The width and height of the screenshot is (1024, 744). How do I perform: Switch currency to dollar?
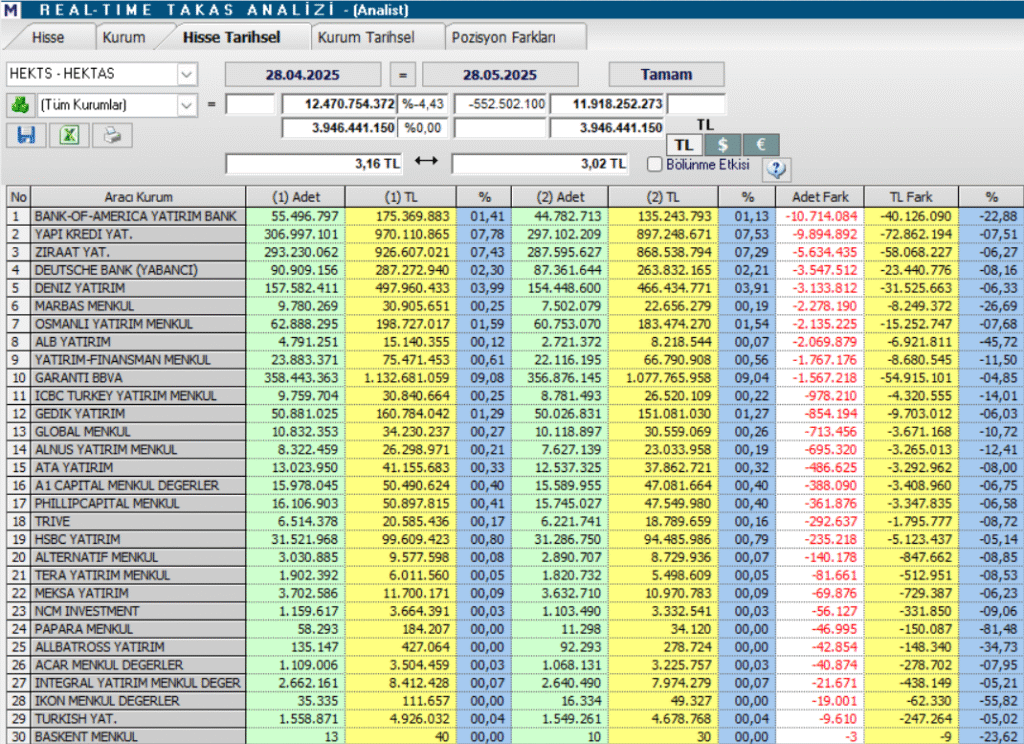pyautogui.click(x=722, y=145)
